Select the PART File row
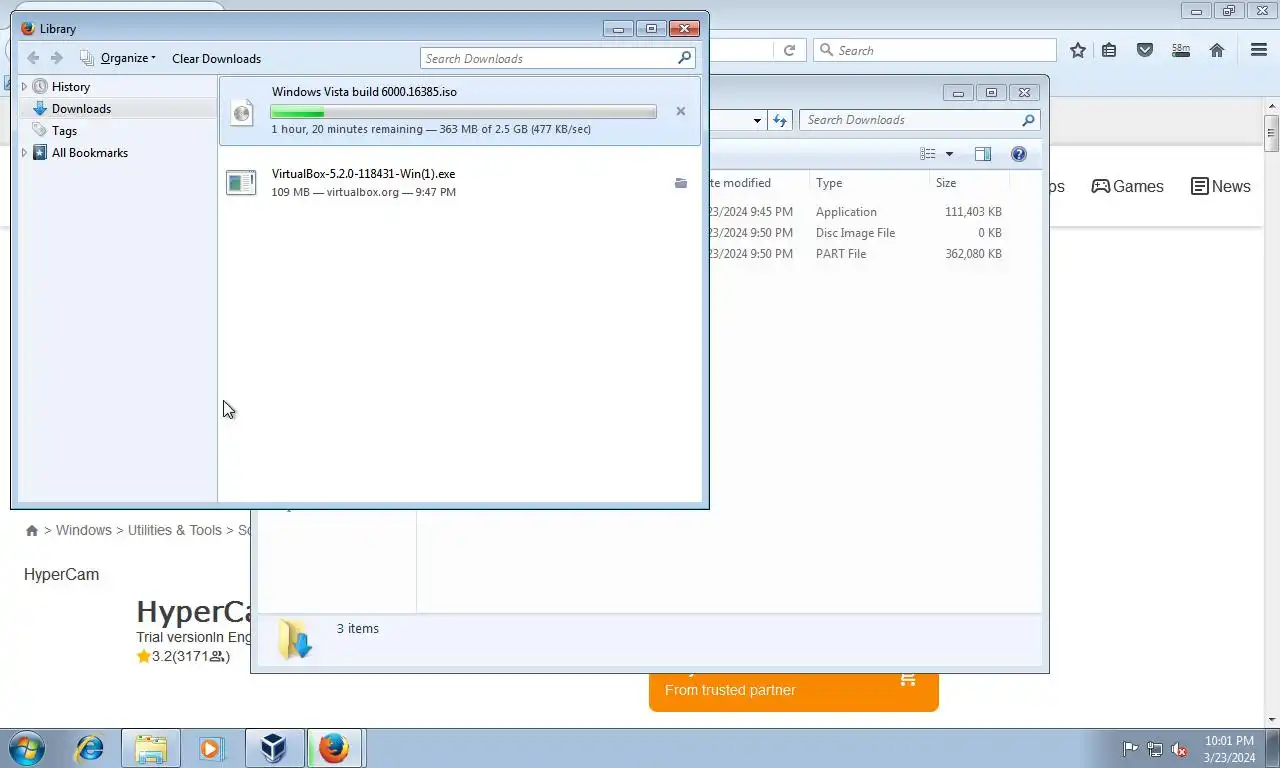 [x=860, y=254]
